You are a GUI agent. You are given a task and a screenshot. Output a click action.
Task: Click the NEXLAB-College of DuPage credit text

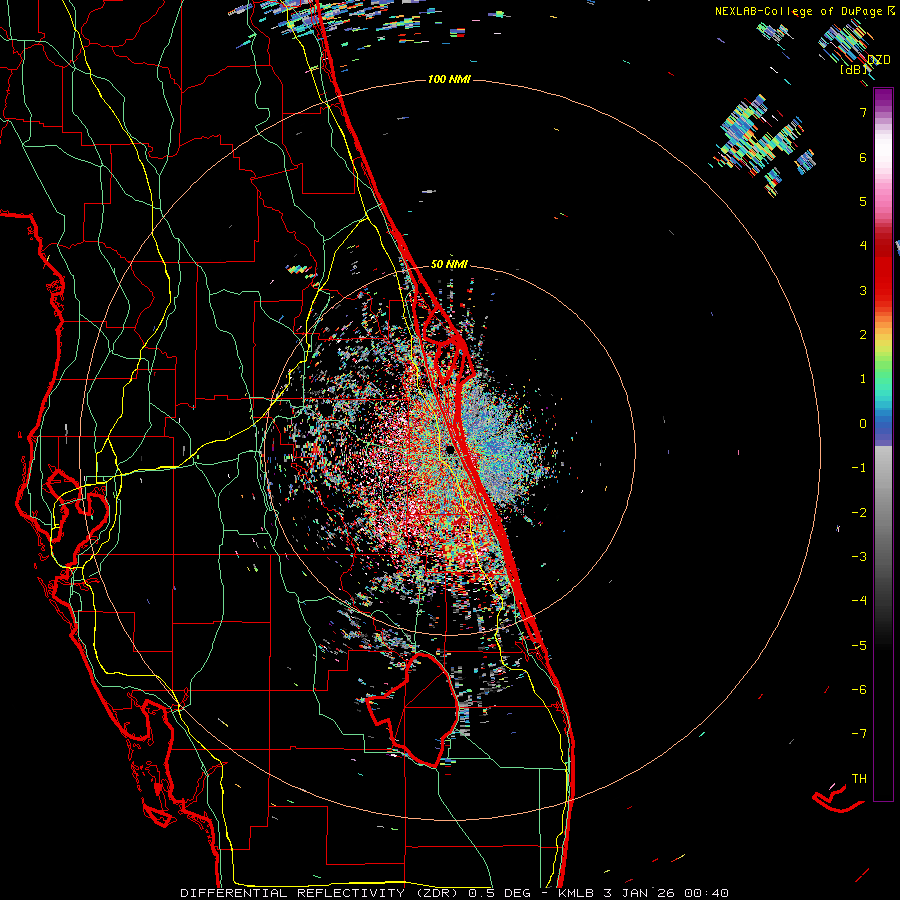point(798,11)
